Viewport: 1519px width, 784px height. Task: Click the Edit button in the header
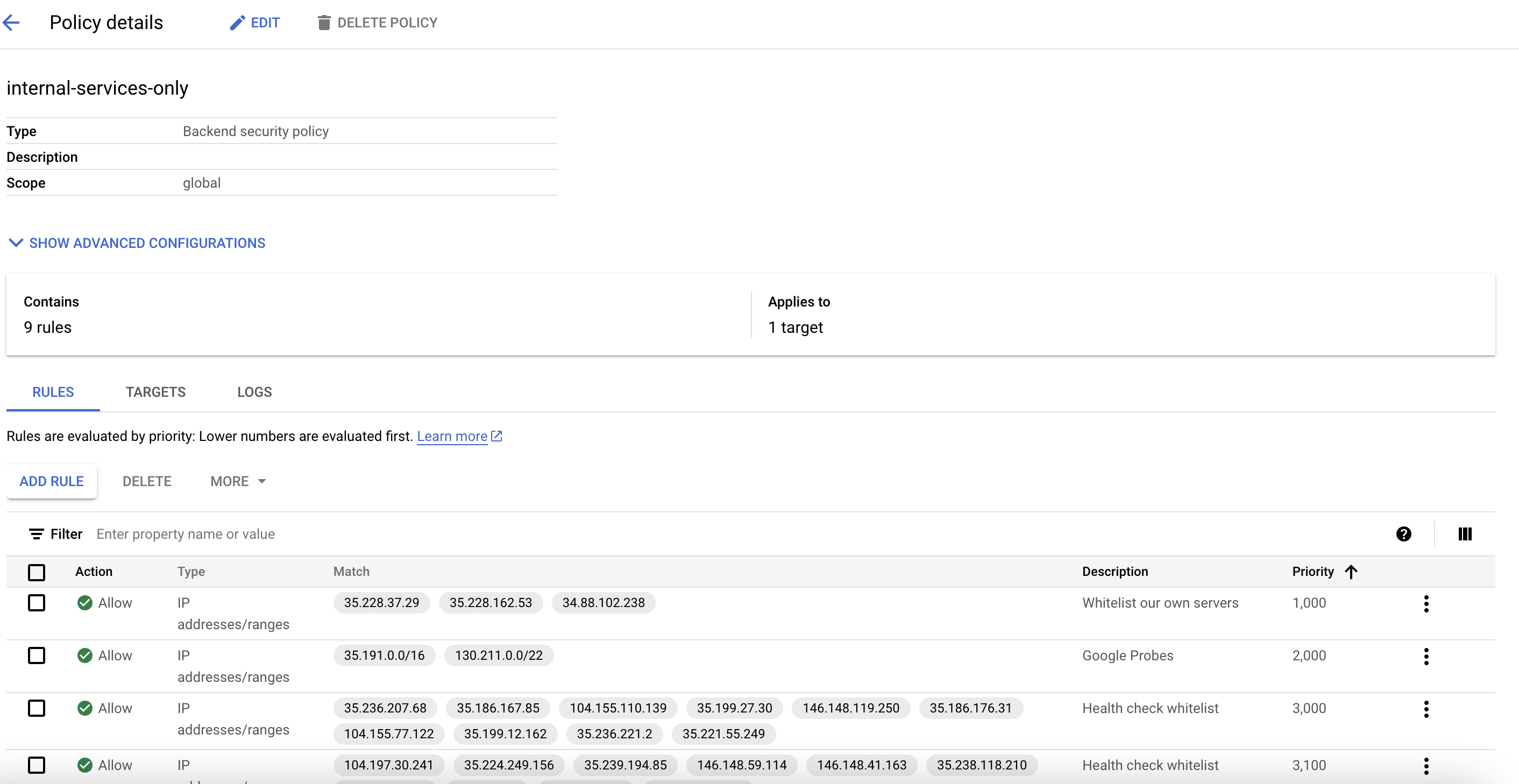tap(255, 23)
